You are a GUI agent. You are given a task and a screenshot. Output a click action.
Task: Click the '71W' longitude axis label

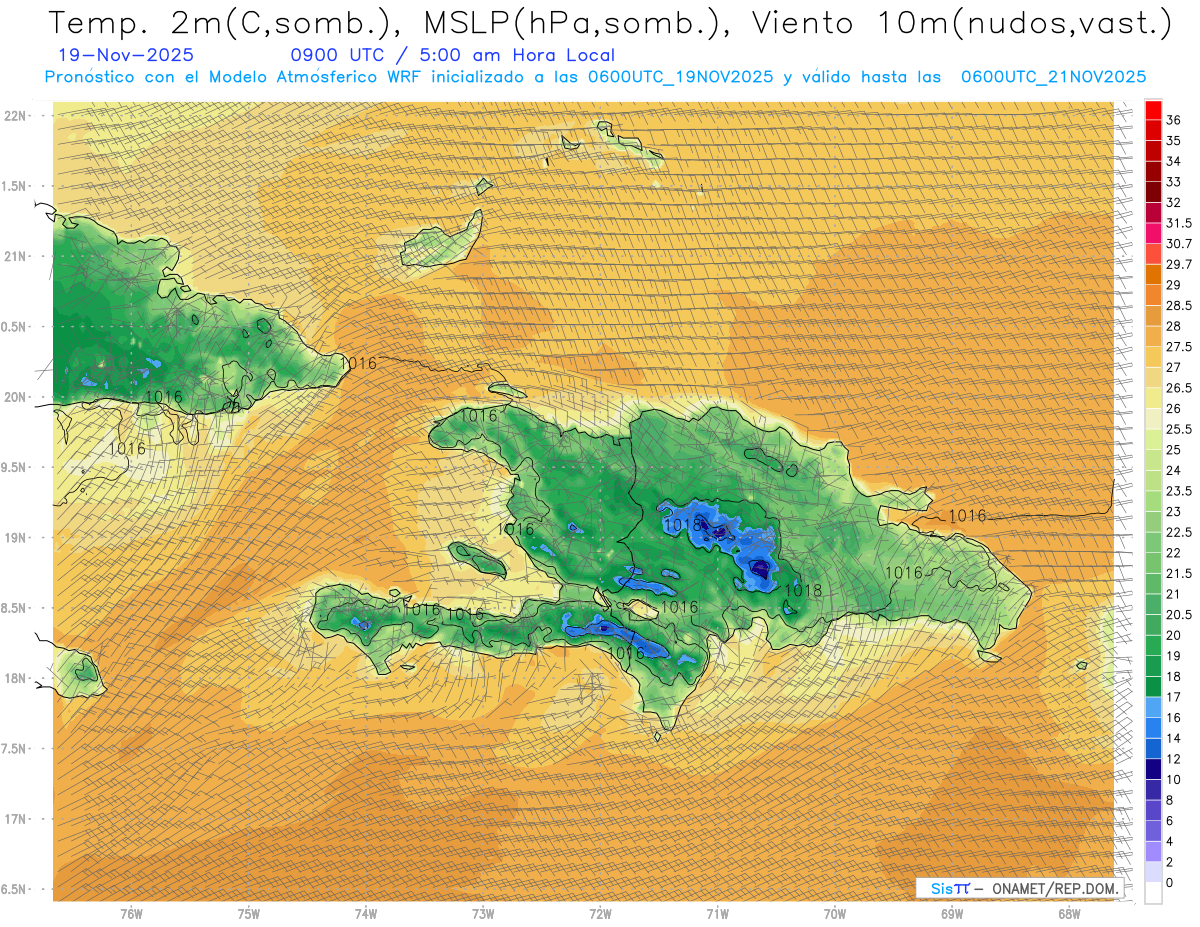[x=717, y=913]
